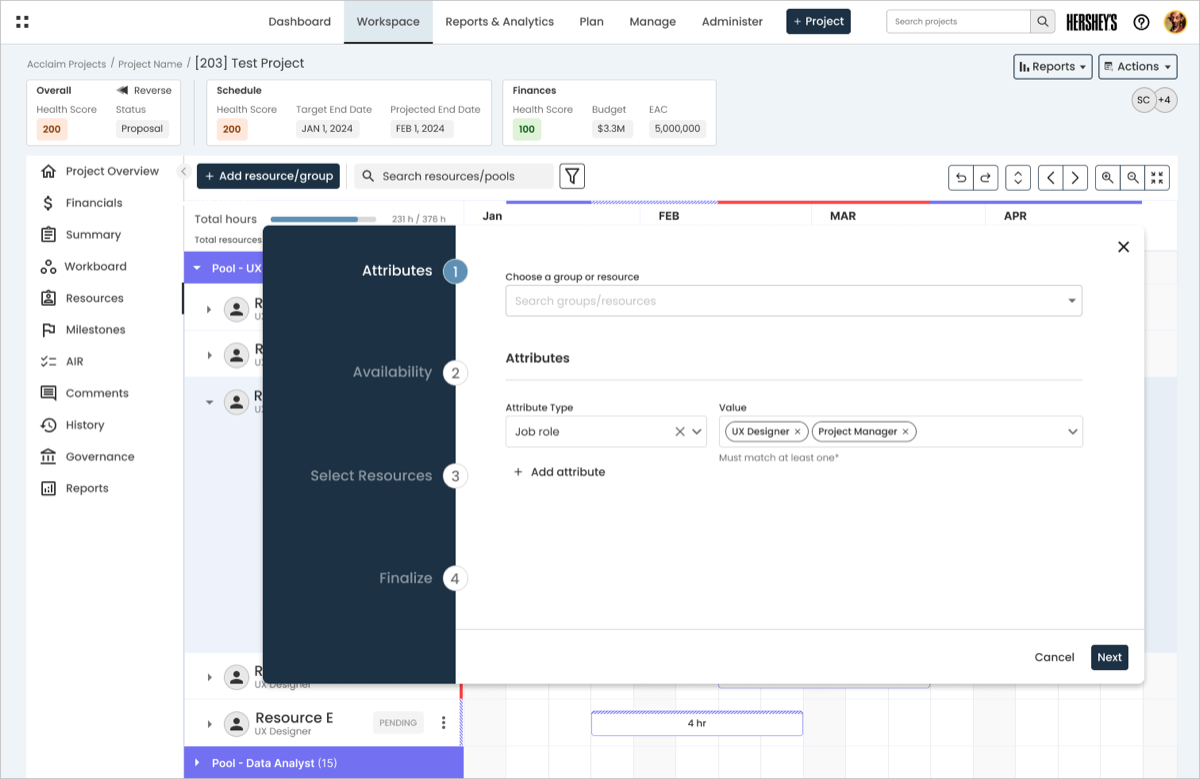
Task: Switch to Reports & Analytics tab
Action: [x=499, y=22]
